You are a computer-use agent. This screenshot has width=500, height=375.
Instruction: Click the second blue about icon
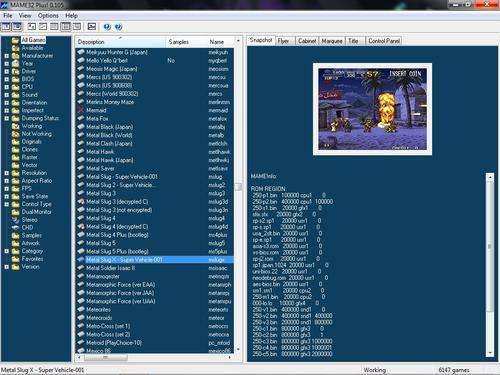(118, 27)
